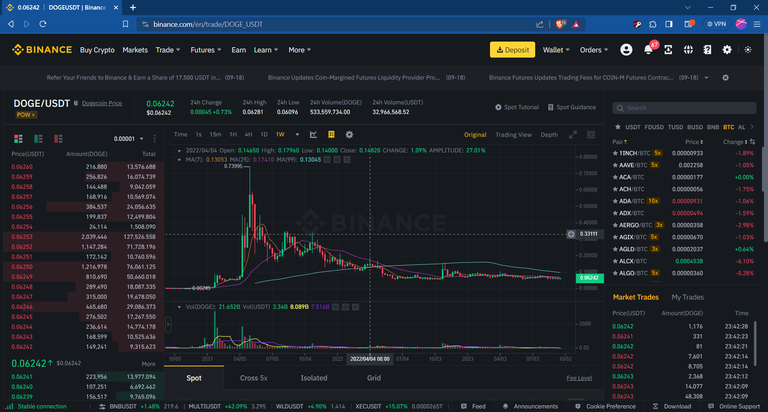This screenshot has height=412, width=768.
Task: Select the 1D chart interval
Action: click(x=264, y=134)
